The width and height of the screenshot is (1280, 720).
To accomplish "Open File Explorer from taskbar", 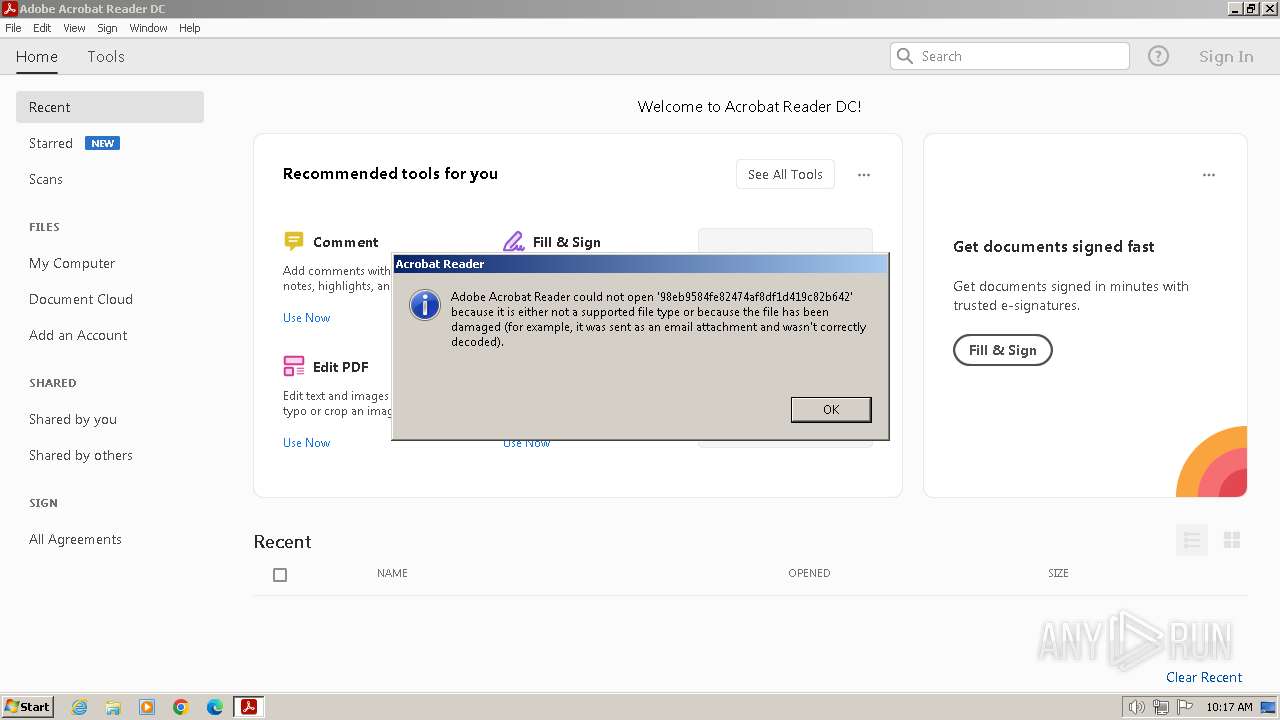I will click(x=113, y=707).
